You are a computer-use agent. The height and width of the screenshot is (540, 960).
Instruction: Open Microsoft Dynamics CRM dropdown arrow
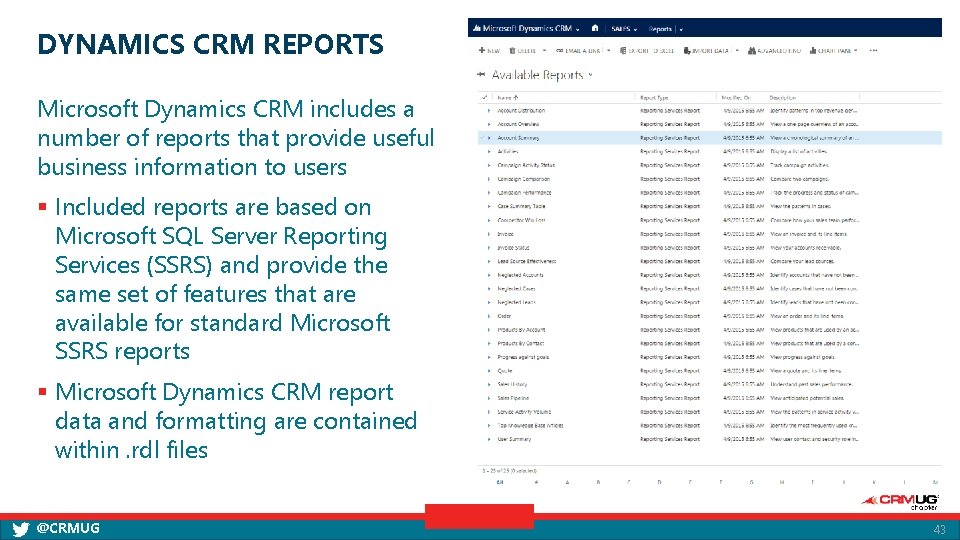[x=577, y=29]
